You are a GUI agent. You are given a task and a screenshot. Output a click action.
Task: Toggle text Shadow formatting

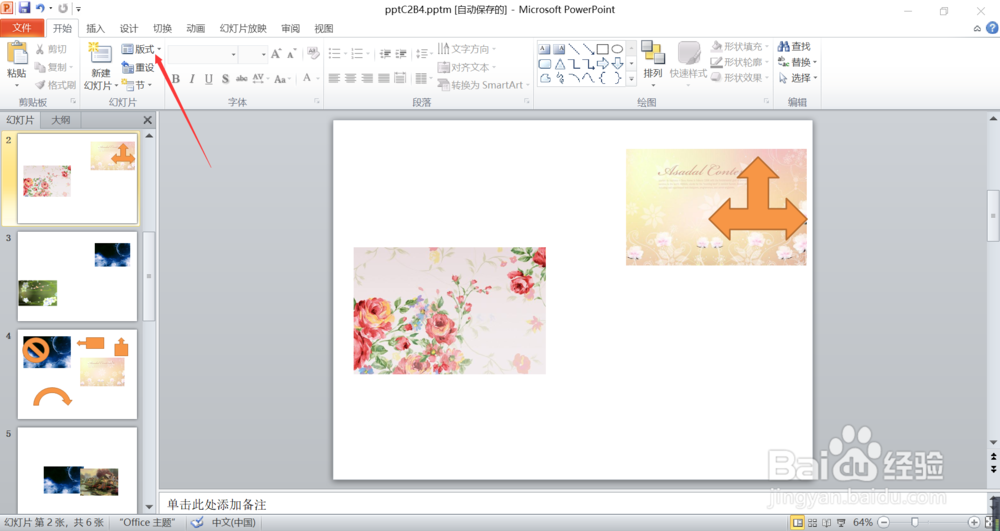[x=225, y=79]
